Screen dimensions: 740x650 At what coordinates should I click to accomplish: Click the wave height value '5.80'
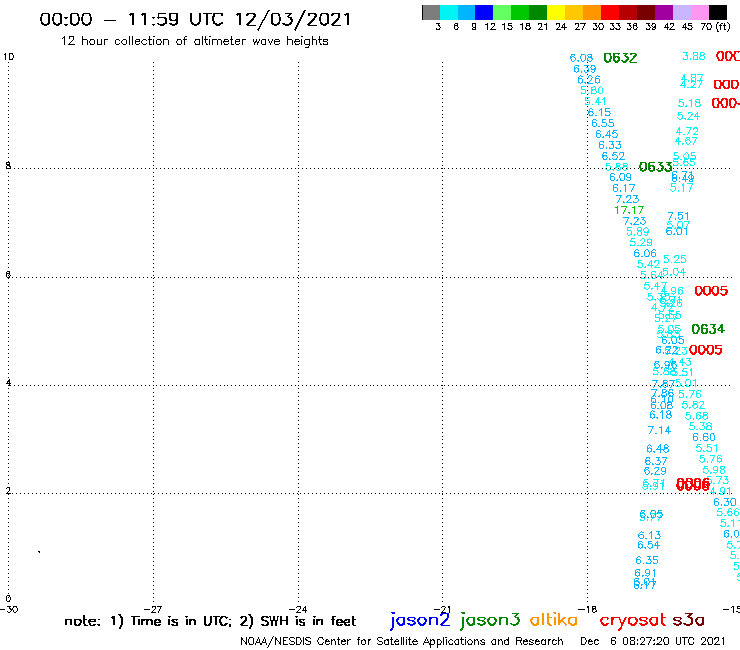point(592,90)
